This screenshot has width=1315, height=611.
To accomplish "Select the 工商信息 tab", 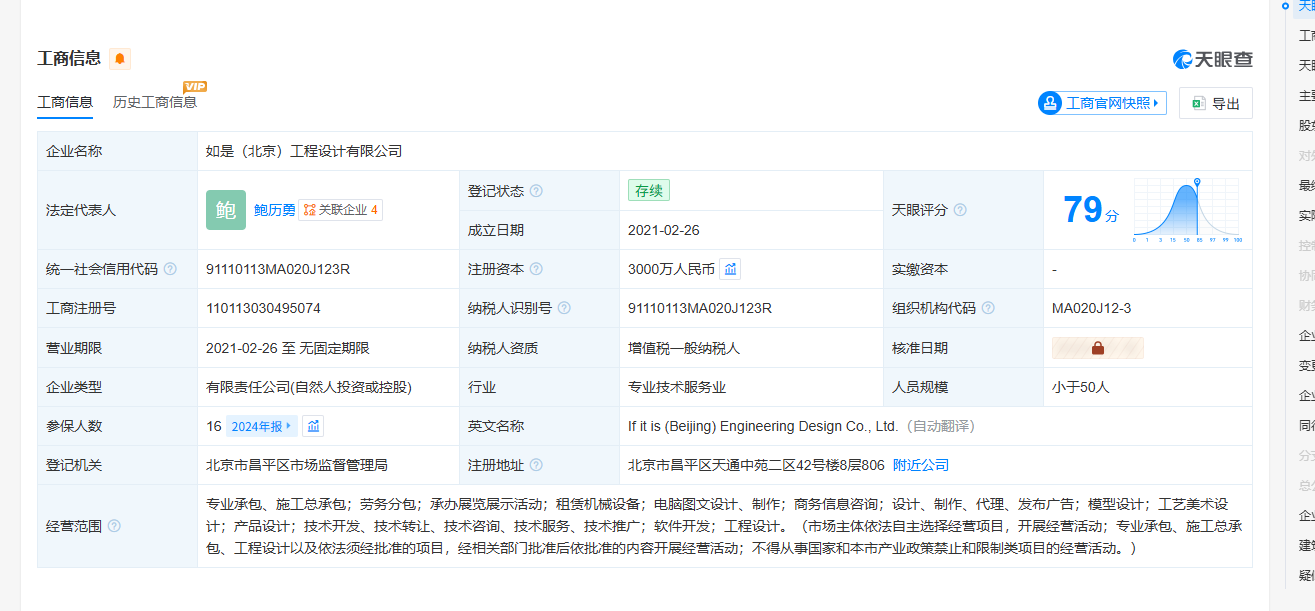I will tap(65, 102).
